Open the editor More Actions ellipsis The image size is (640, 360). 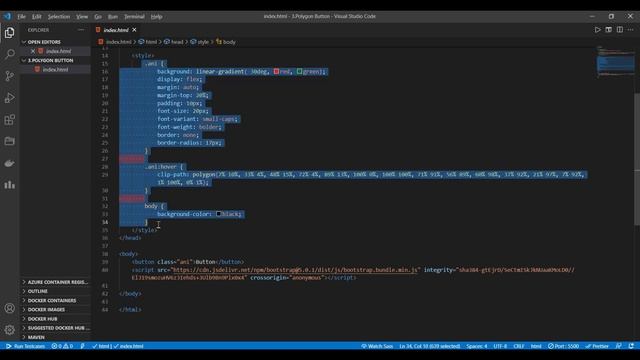[631, 30]
